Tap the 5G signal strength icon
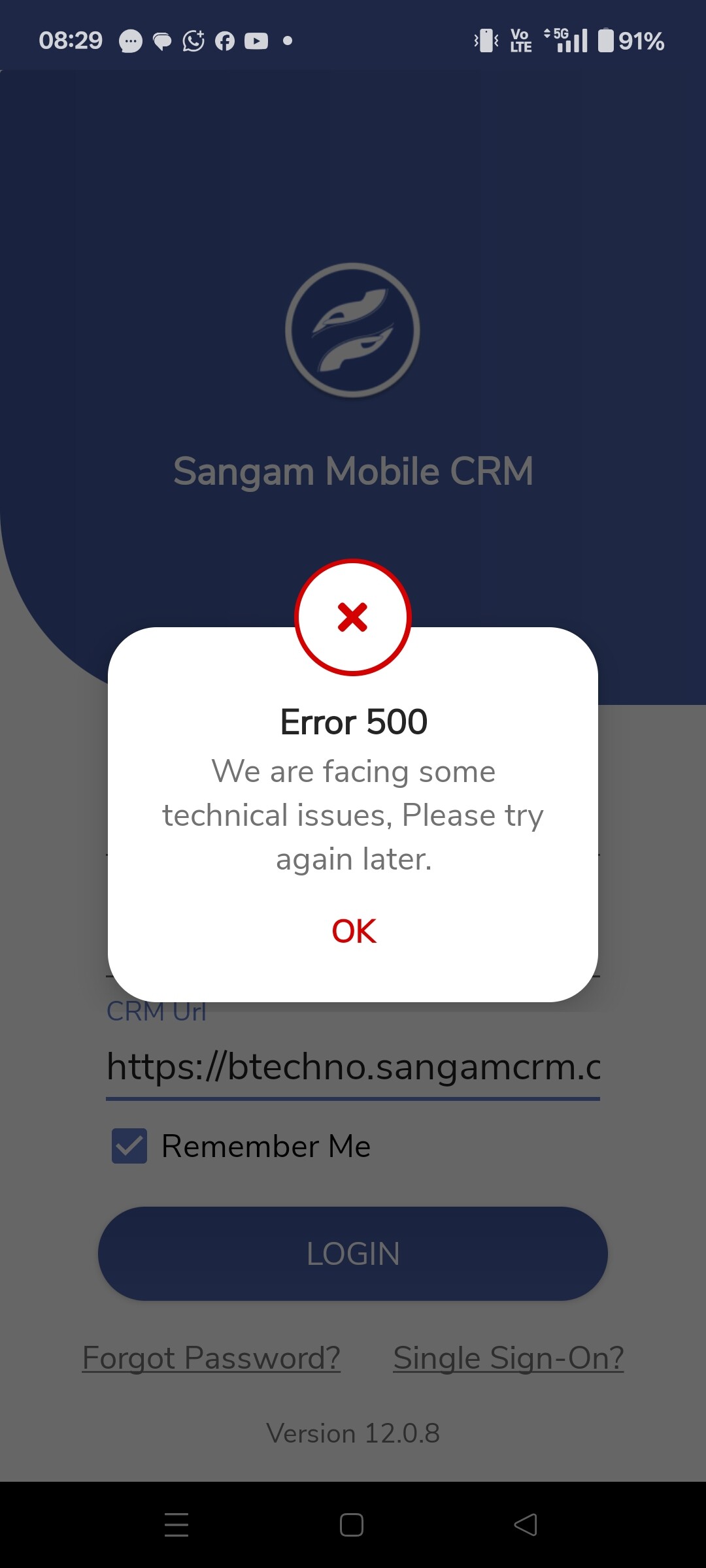 [x=566, y=40]
